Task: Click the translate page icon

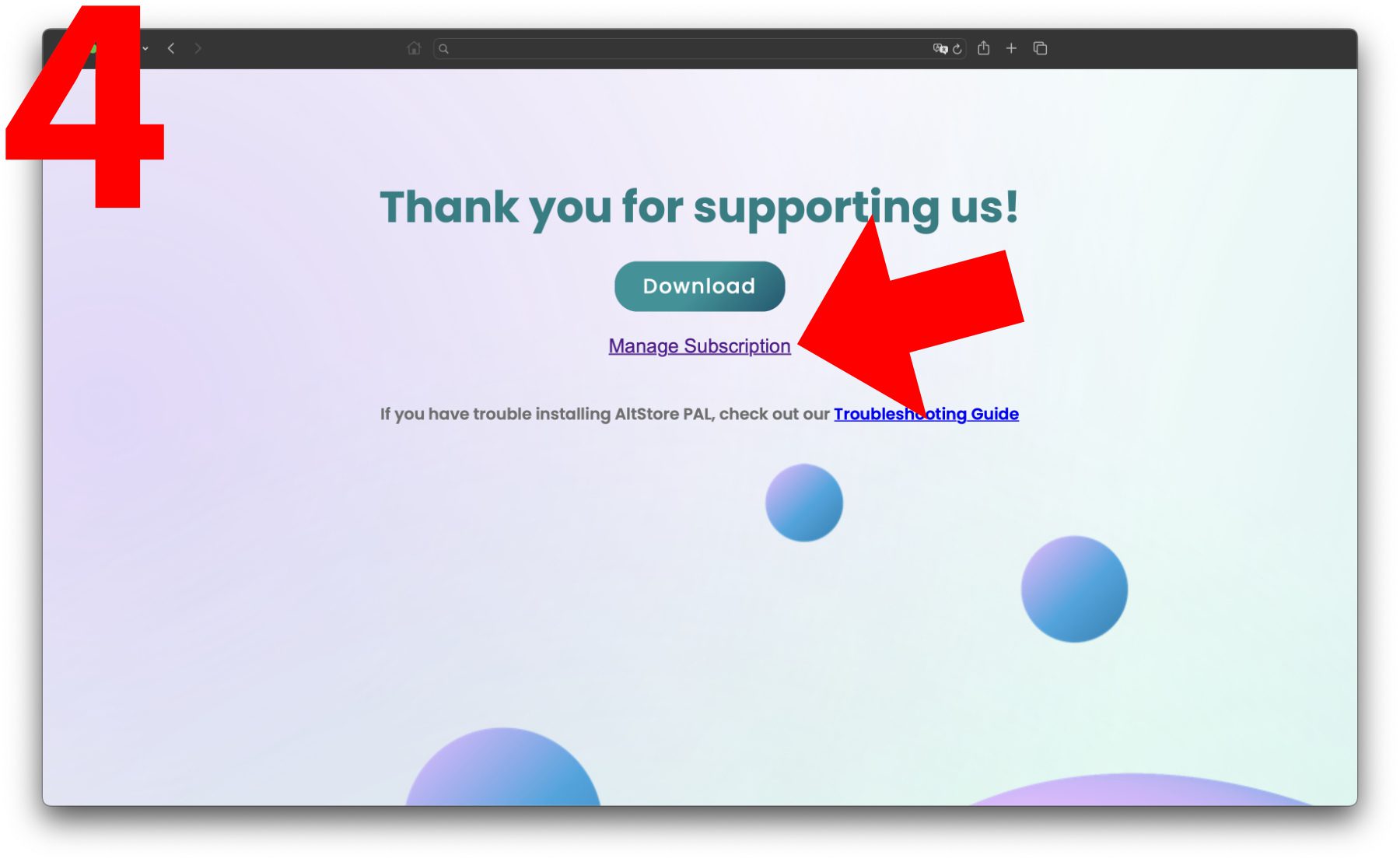Action: point(940,48)
